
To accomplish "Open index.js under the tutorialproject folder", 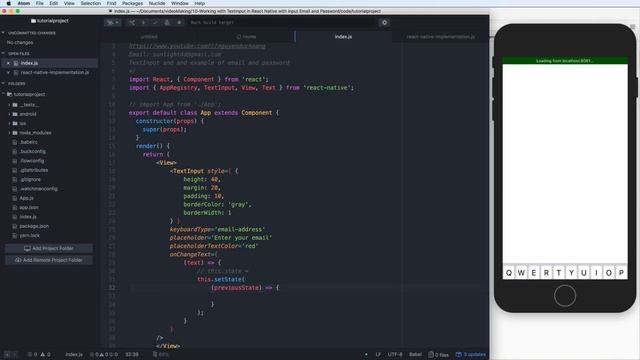I will click(28, 217).
